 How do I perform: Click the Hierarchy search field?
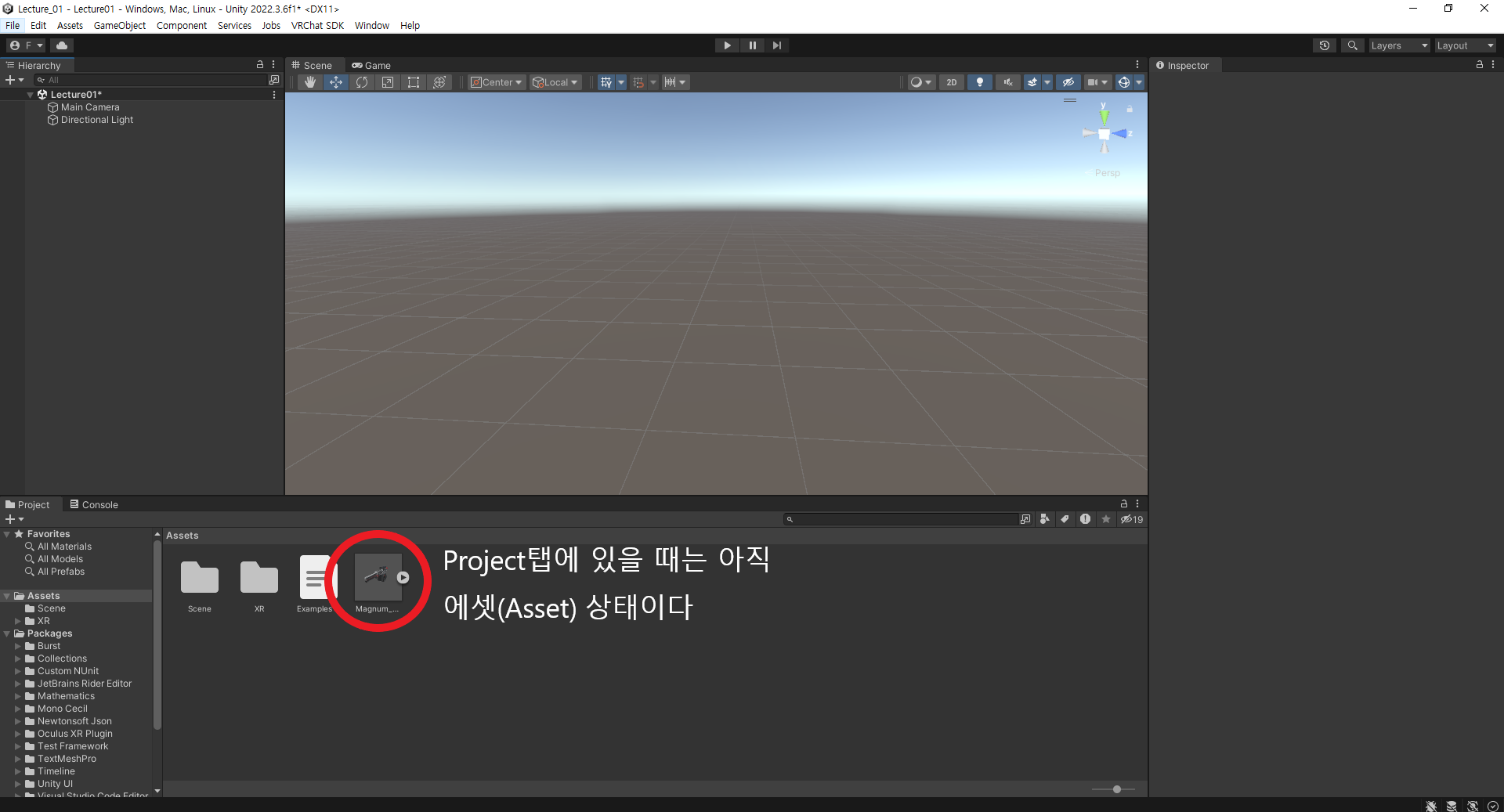tap(151, 80)
